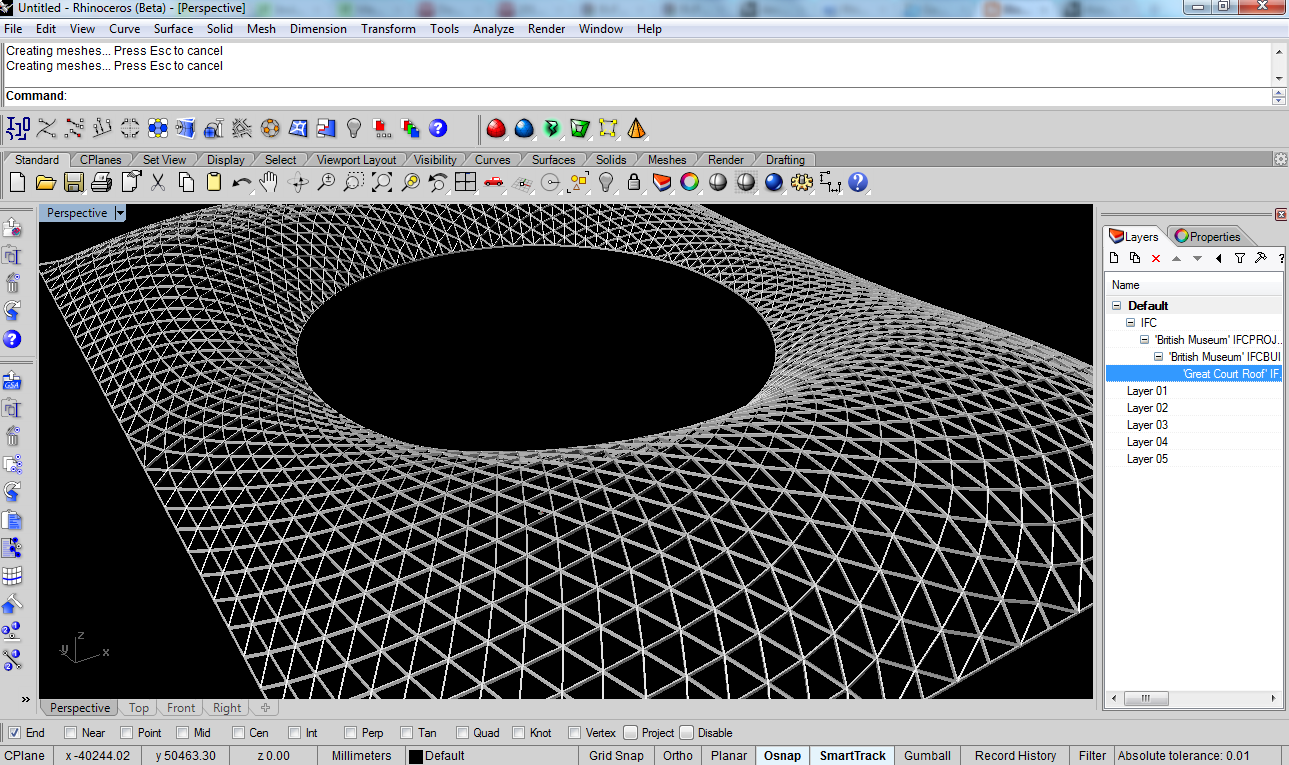Toggle Gumball in the status bar
This screenshot has height=765, width=1289.
(927, 756)
